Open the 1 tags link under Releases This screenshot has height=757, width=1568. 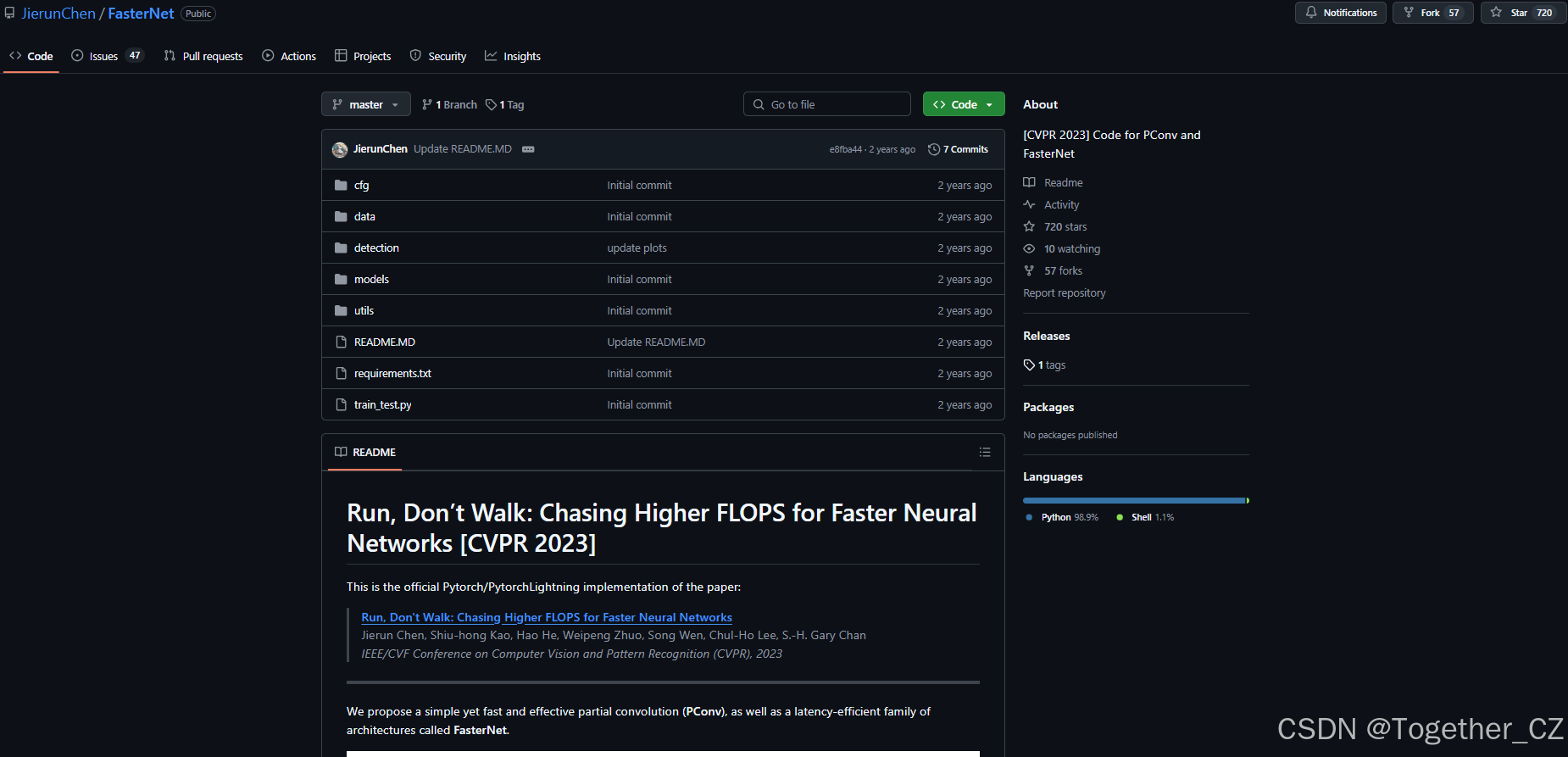point(1044,365)
